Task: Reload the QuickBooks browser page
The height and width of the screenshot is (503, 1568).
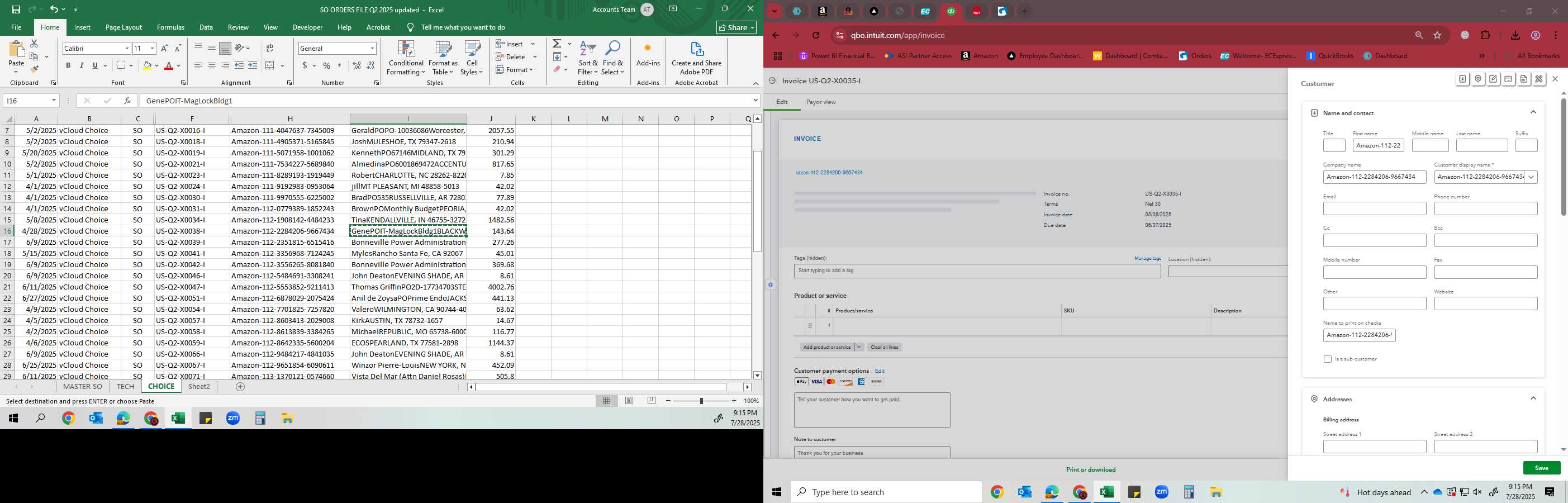Action: pos(816,35)
